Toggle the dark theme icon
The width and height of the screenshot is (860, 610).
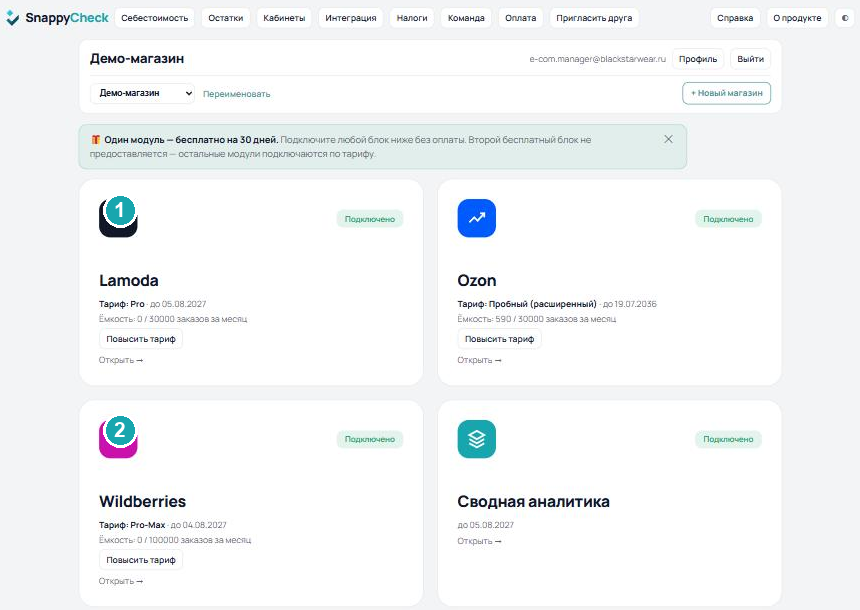(x=845, y=18)
